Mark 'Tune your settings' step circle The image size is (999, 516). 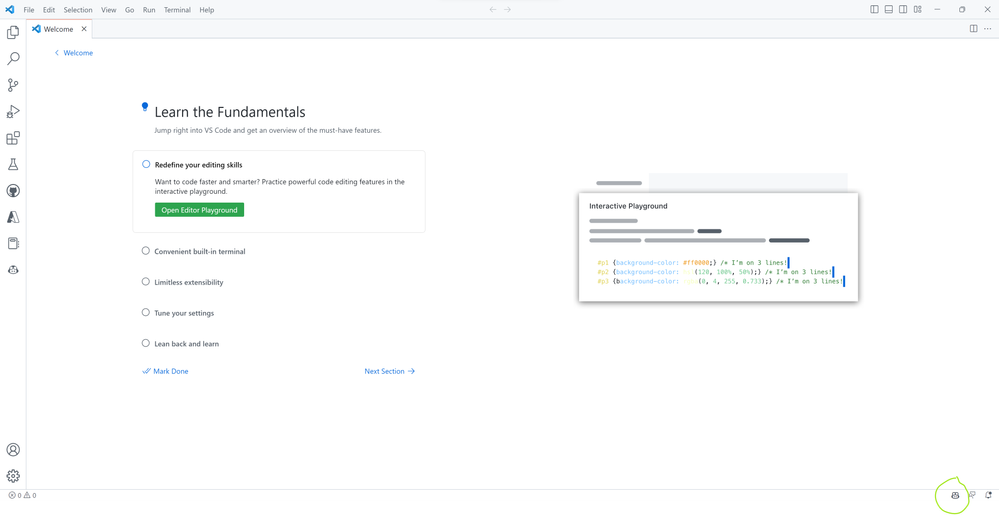click(146, 313)
